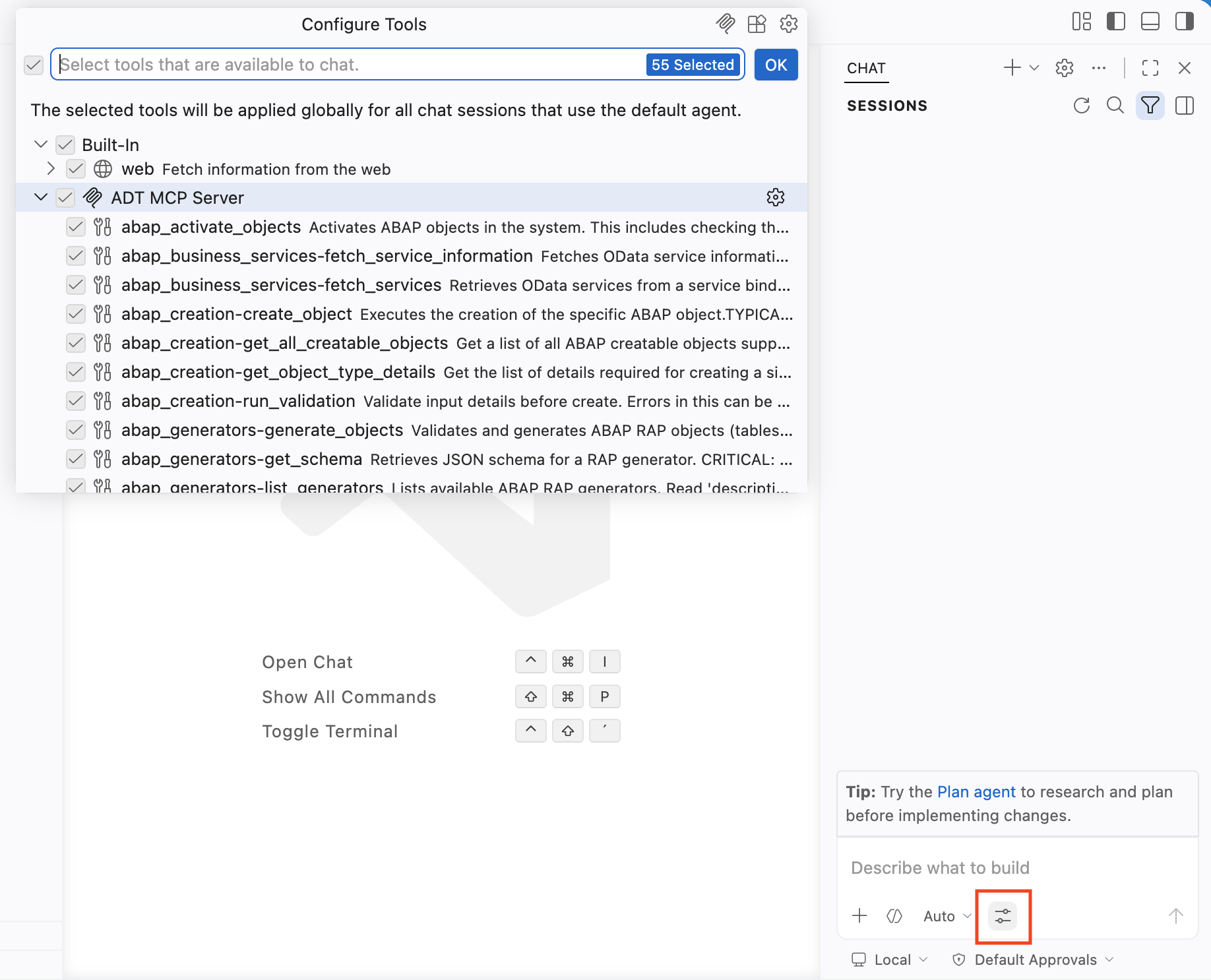Start a new chat with the plus button
The image size is (1211, 980).
tap(1012, 67)
